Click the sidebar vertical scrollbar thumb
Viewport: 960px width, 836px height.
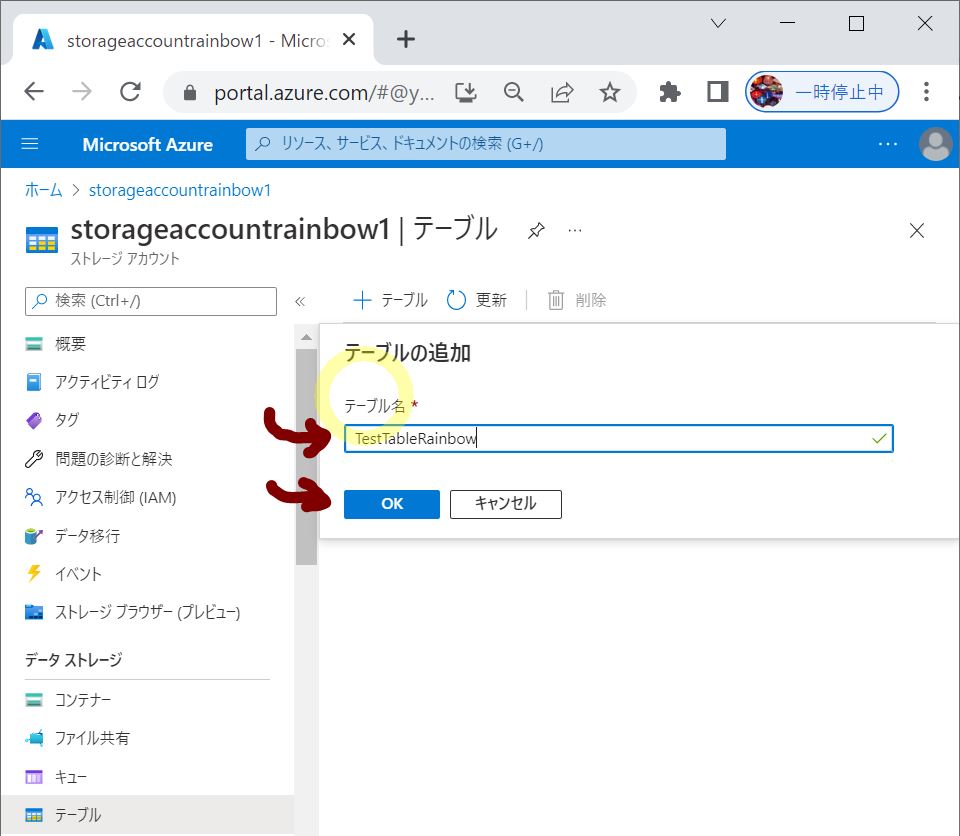(306, 457)
